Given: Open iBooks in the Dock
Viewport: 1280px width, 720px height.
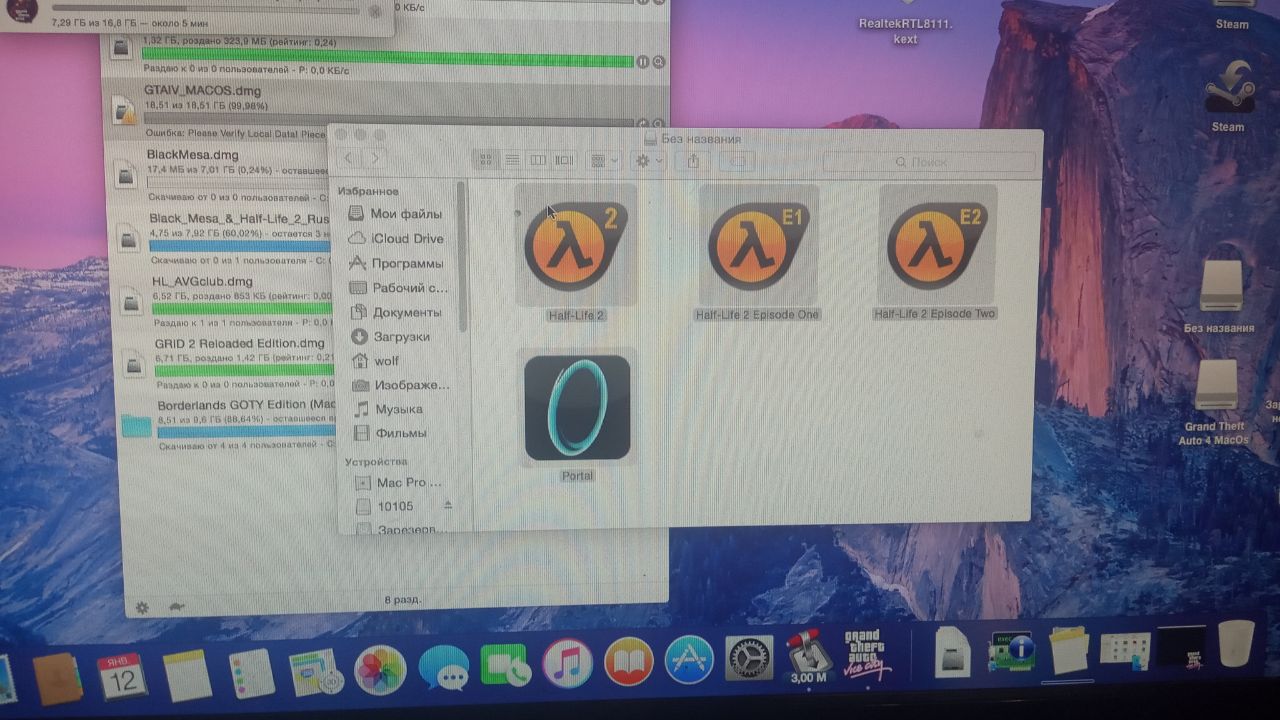Looking at the screenshot, I should [628, 662].
